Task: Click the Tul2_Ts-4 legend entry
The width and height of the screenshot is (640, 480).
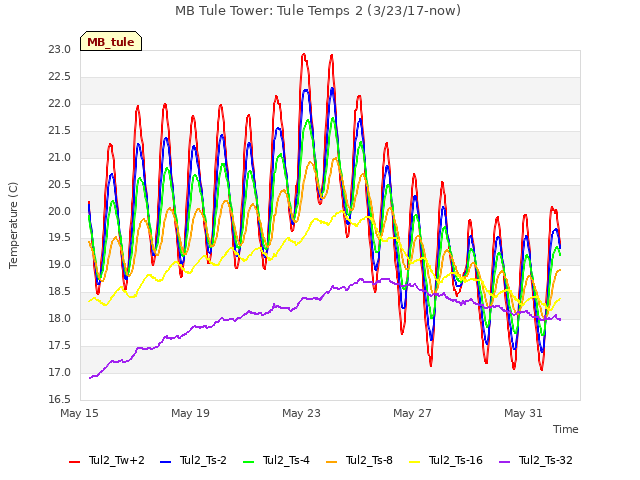Action: (276, 460)
